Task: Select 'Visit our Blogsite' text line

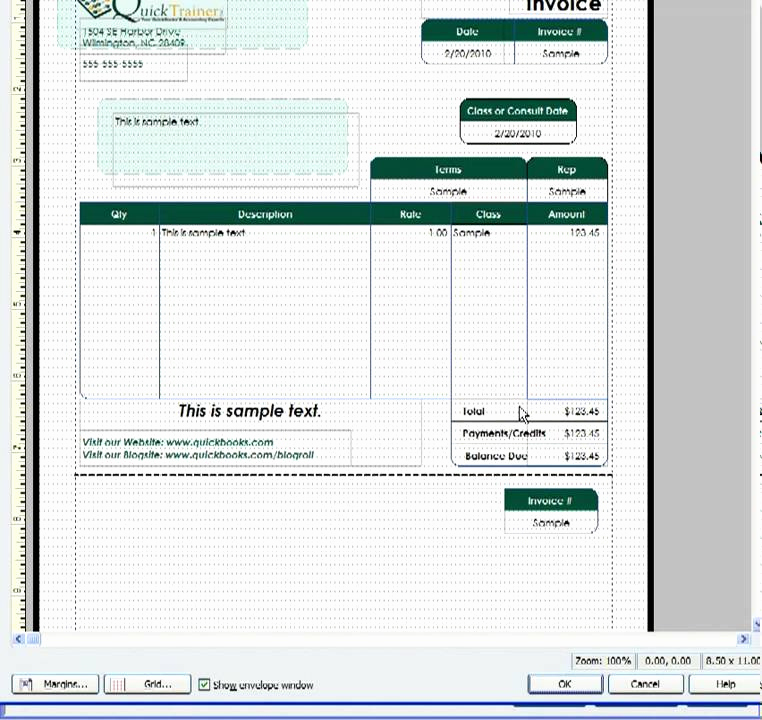Action: (x=198, y=455)
